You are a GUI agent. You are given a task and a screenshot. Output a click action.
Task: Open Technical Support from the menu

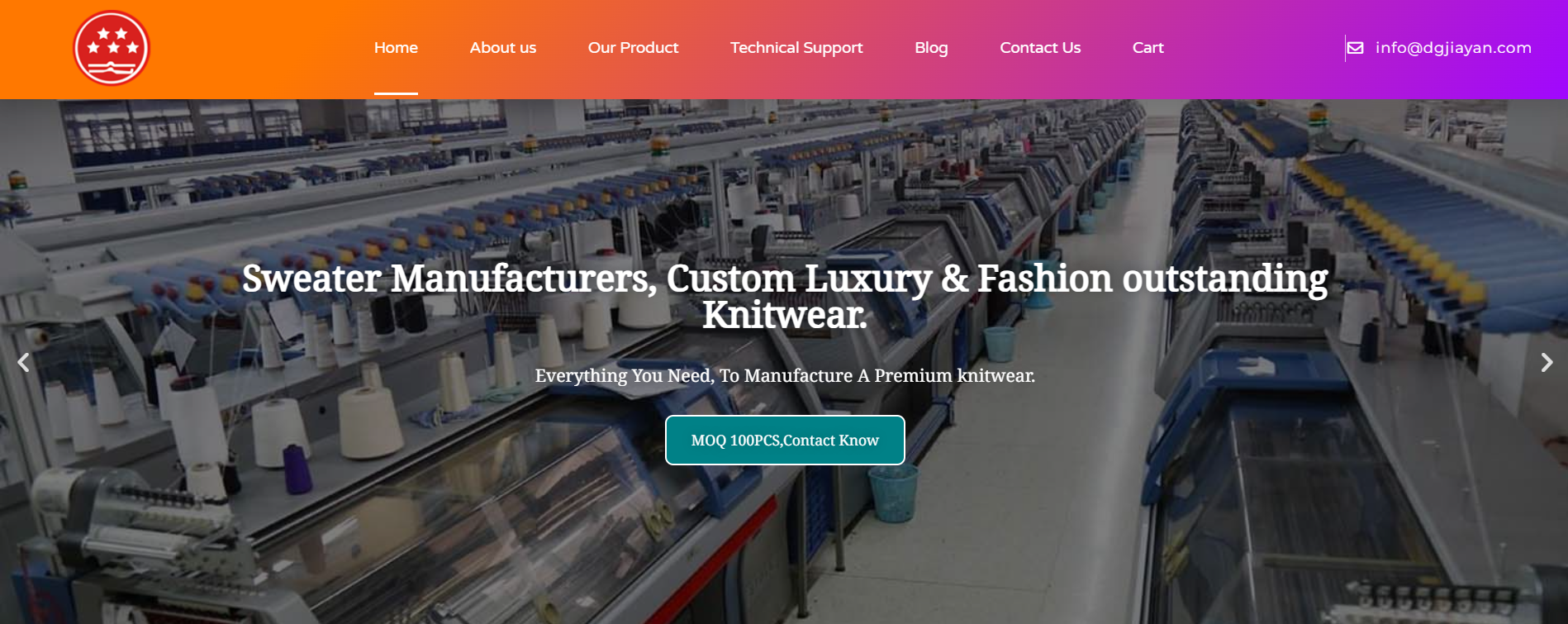[796, 48]
